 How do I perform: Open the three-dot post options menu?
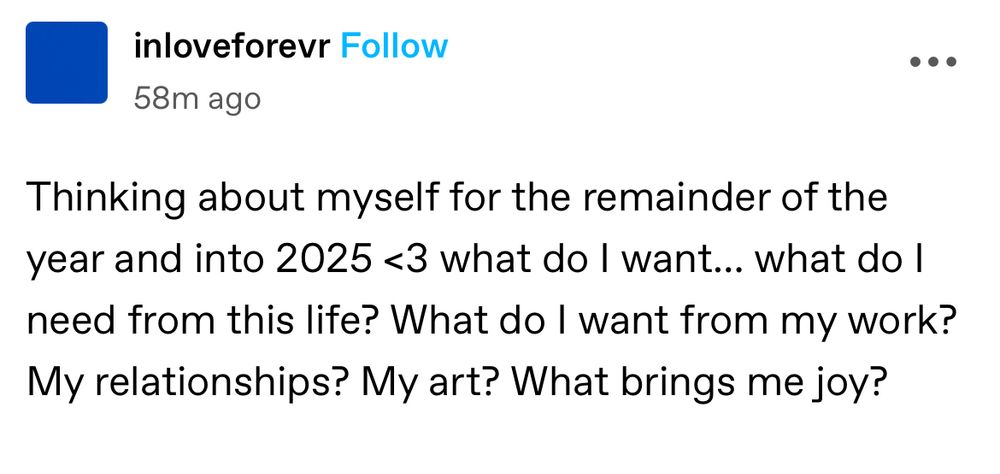coord(934,62)
